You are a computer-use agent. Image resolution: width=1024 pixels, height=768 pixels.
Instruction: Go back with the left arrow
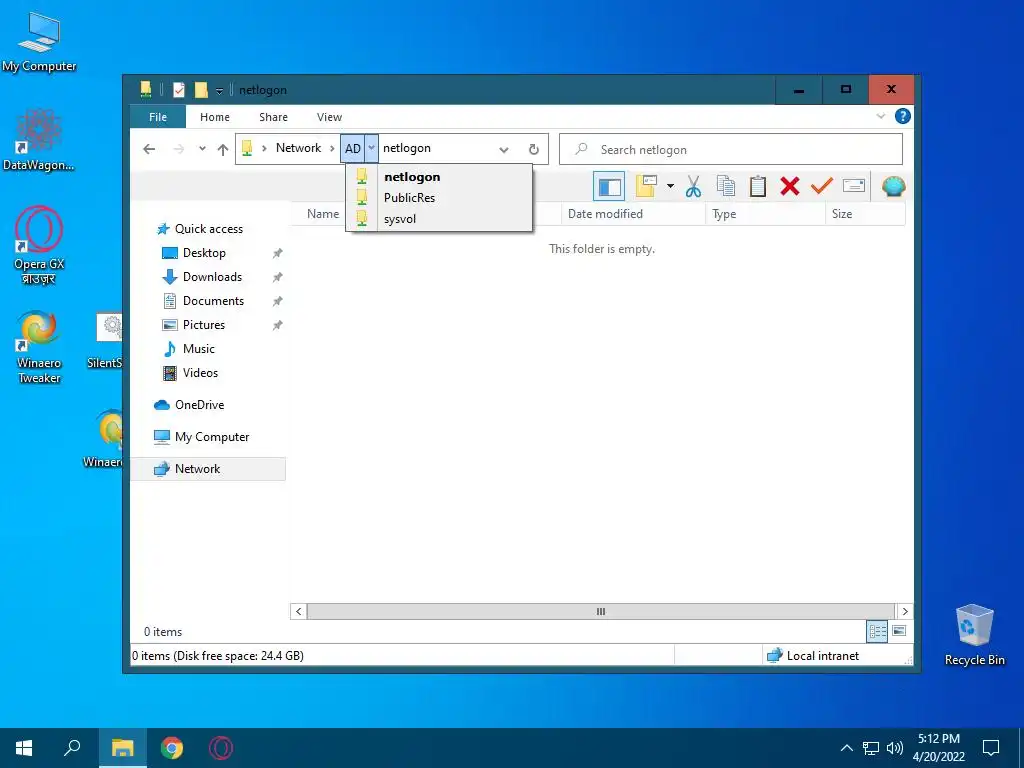(149, 150)
